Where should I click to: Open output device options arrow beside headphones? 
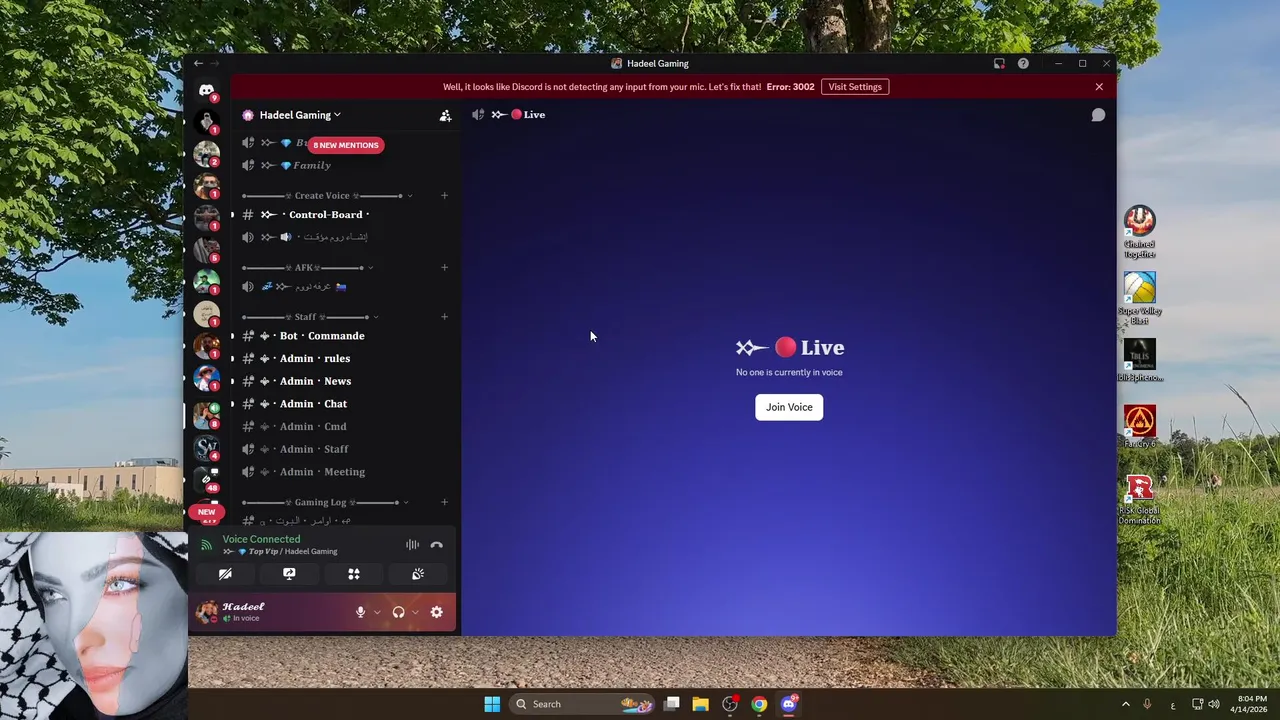[415, 612]
